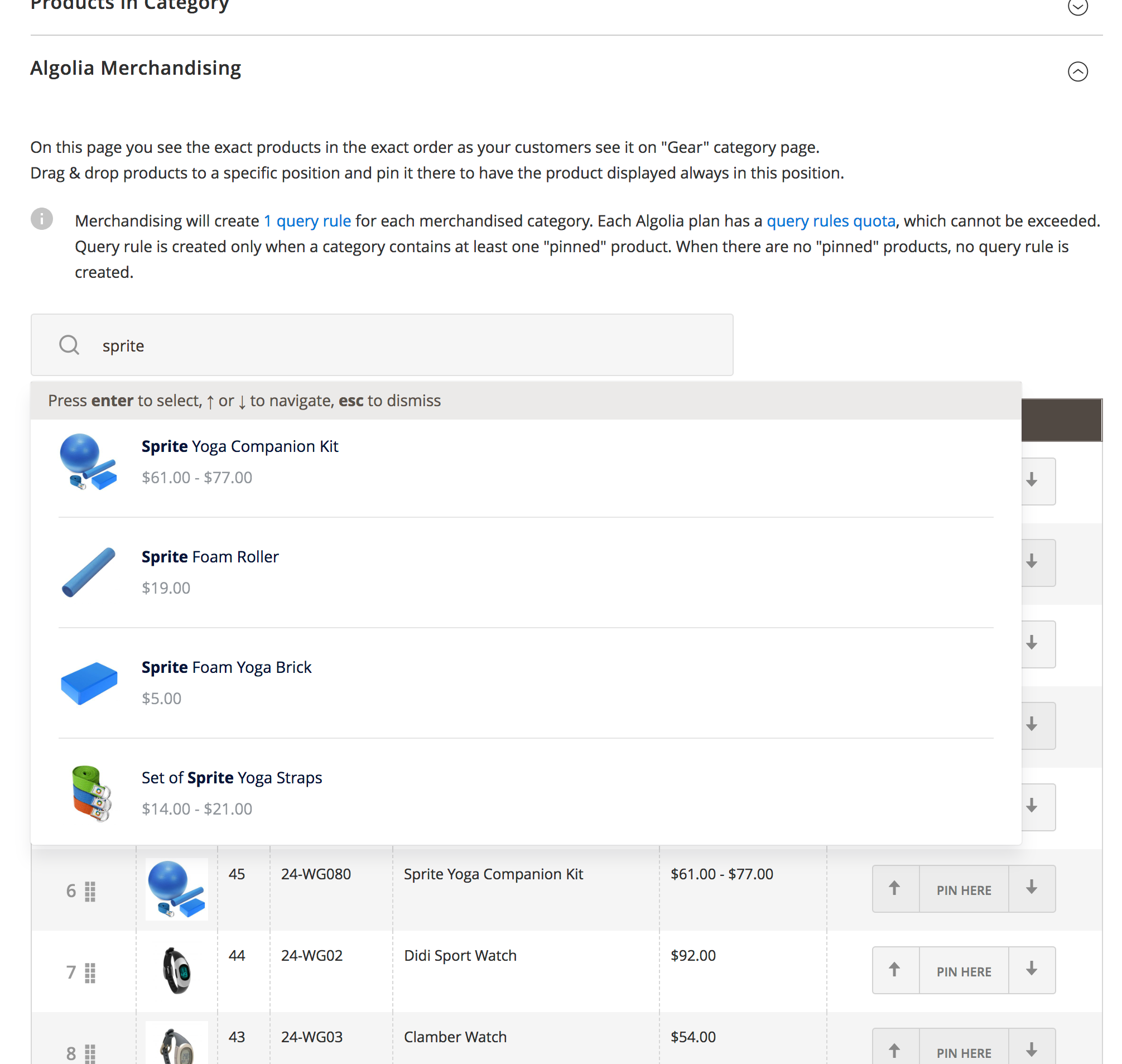Click the search magnifier icon
This screenshot has width=1122, height=1064.
click(69, 345)
